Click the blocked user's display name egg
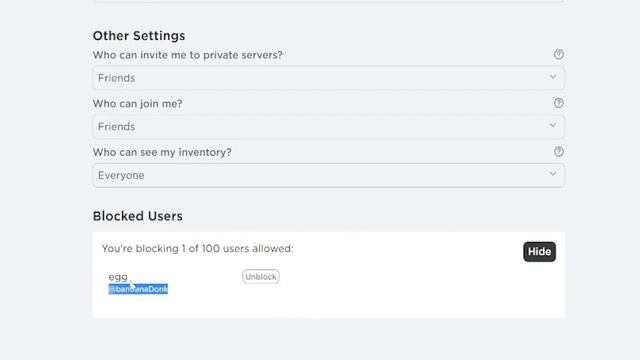 118,277
